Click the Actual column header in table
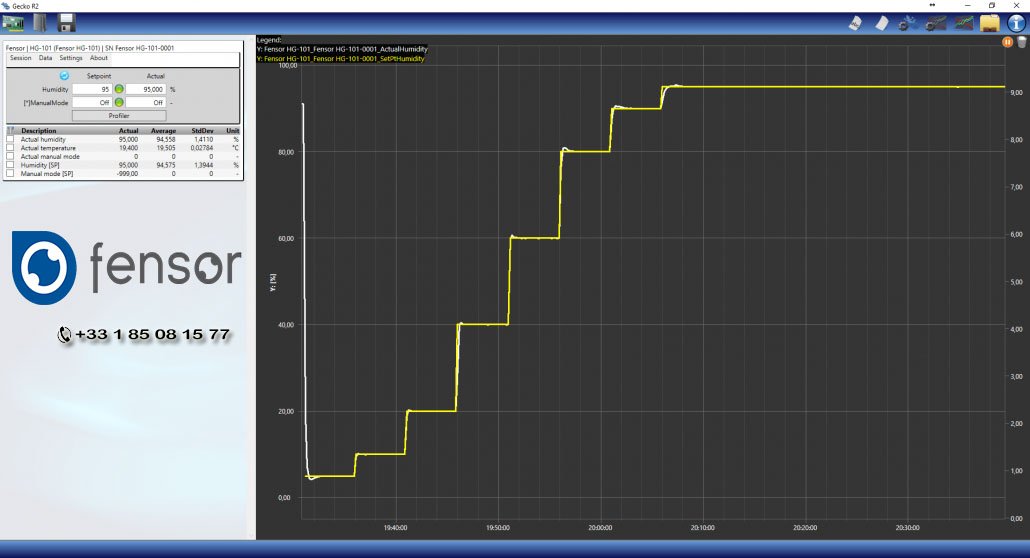Image resolution: width=1030 pixels, height=558 pixels. [129, 131]
